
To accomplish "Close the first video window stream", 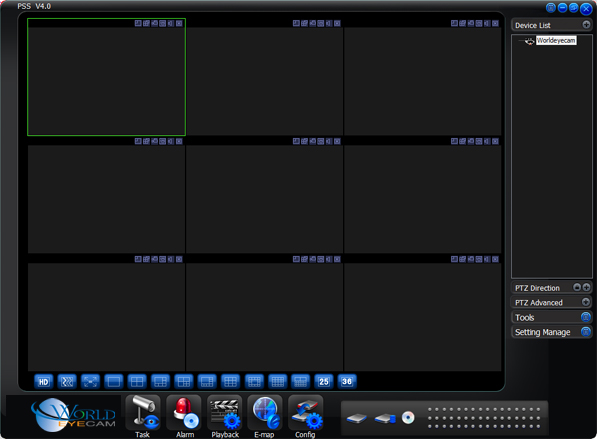I will tap(179, 23).
